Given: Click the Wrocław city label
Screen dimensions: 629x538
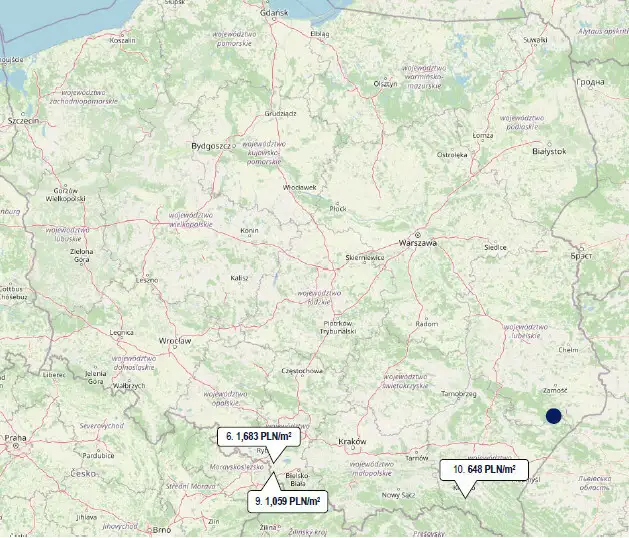Looking at the screenshot, I should [x=175, y=341].
